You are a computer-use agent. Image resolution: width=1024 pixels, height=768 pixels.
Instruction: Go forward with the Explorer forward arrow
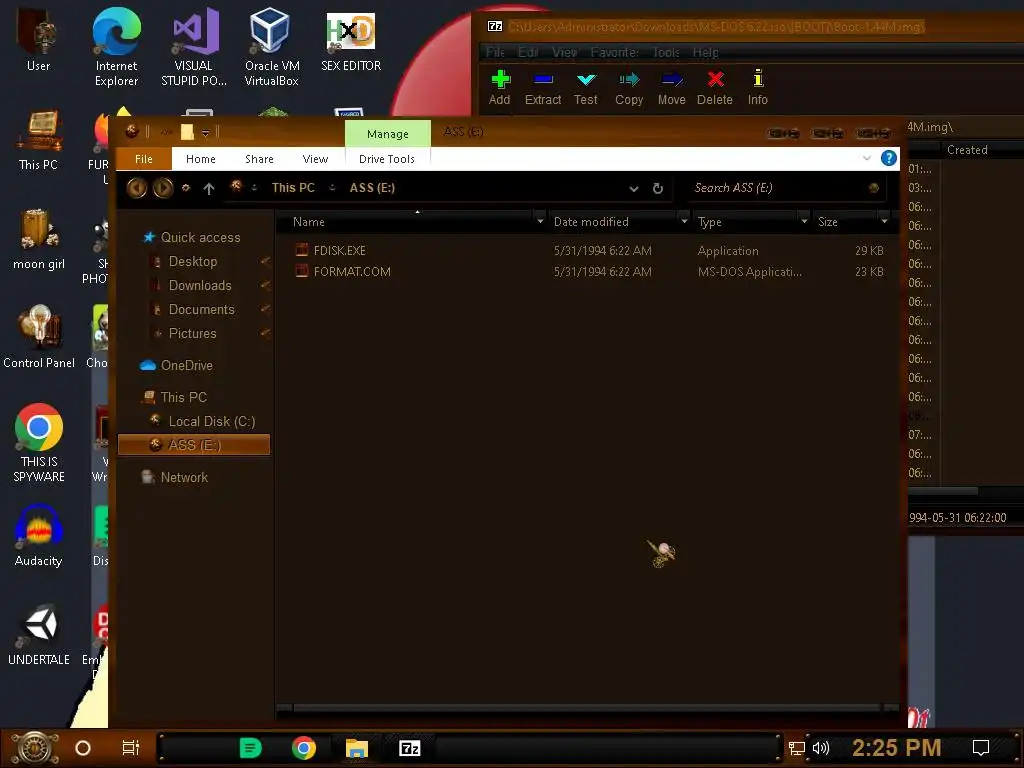tap(163, 188)
